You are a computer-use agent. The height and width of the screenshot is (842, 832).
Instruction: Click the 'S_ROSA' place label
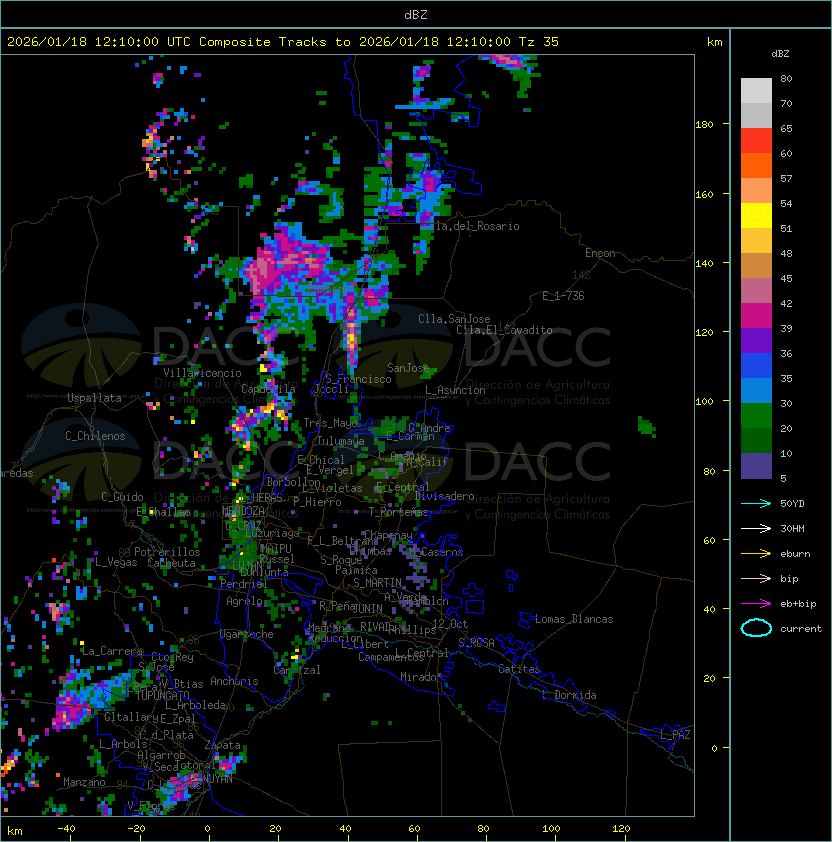(476, 643)
